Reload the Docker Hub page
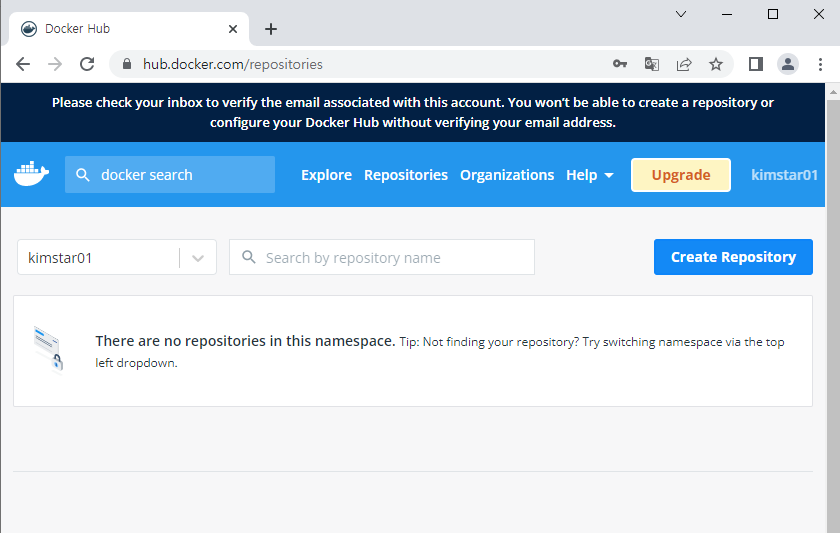This screenshot has width=840, height=533. click(87, 64)
